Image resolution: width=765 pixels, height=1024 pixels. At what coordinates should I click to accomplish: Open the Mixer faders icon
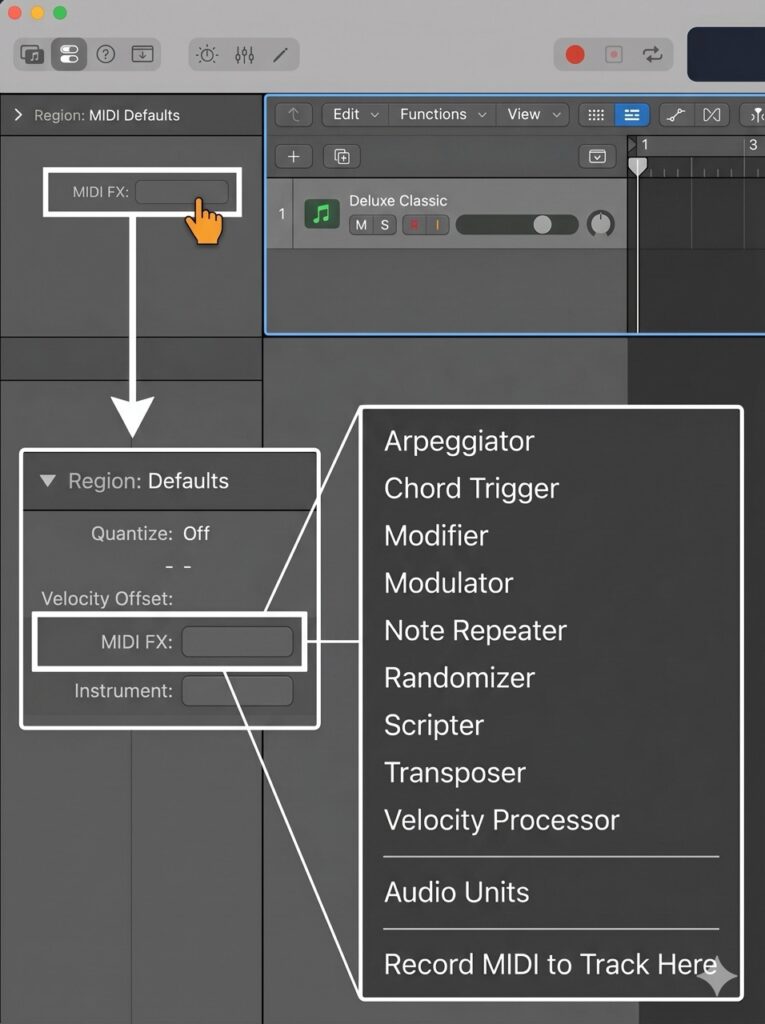244,55
